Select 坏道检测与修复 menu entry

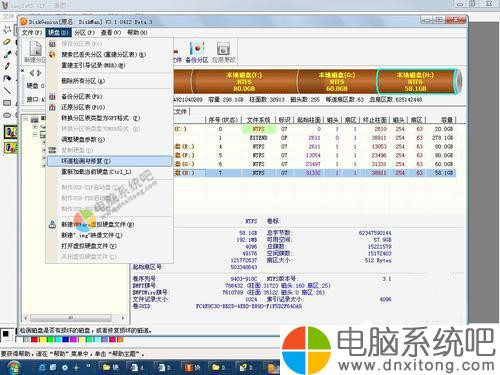tap(109, 161)
